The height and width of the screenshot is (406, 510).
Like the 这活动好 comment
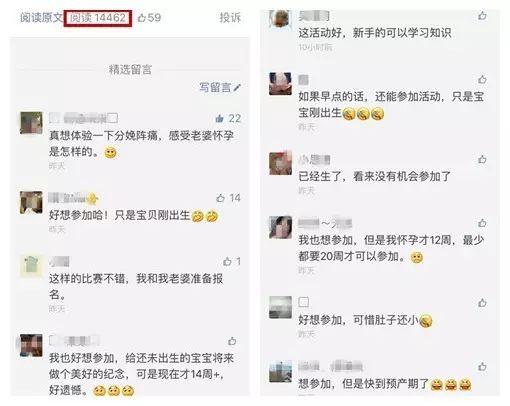[482, 15]
